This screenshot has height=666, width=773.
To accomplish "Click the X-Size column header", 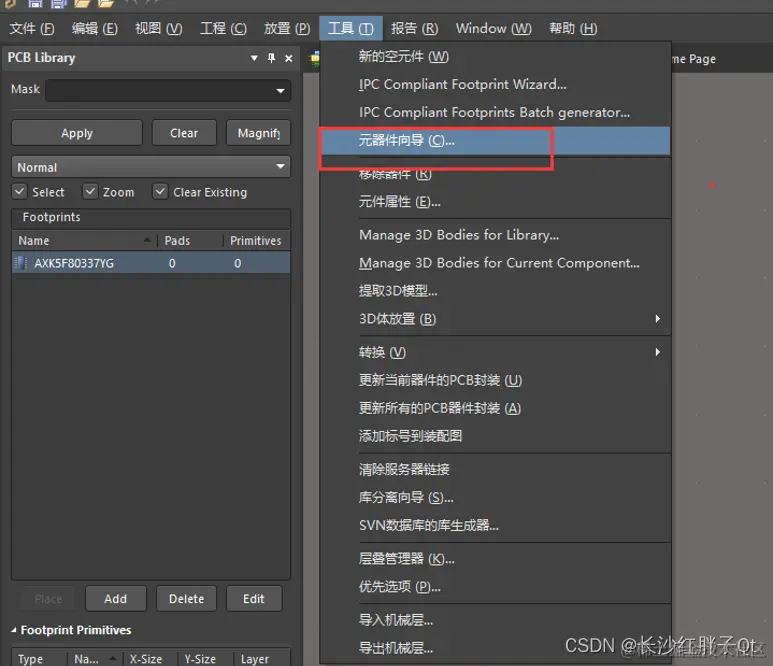I will pos(149,659).
